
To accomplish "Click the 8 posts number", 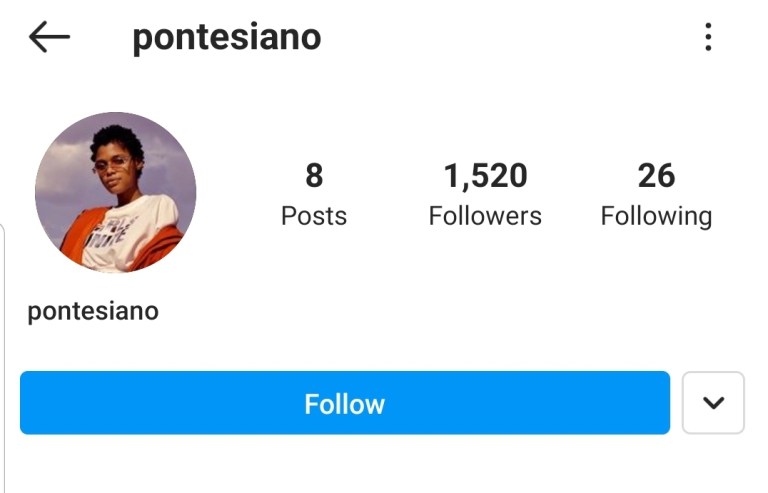I will coord(314,176).
